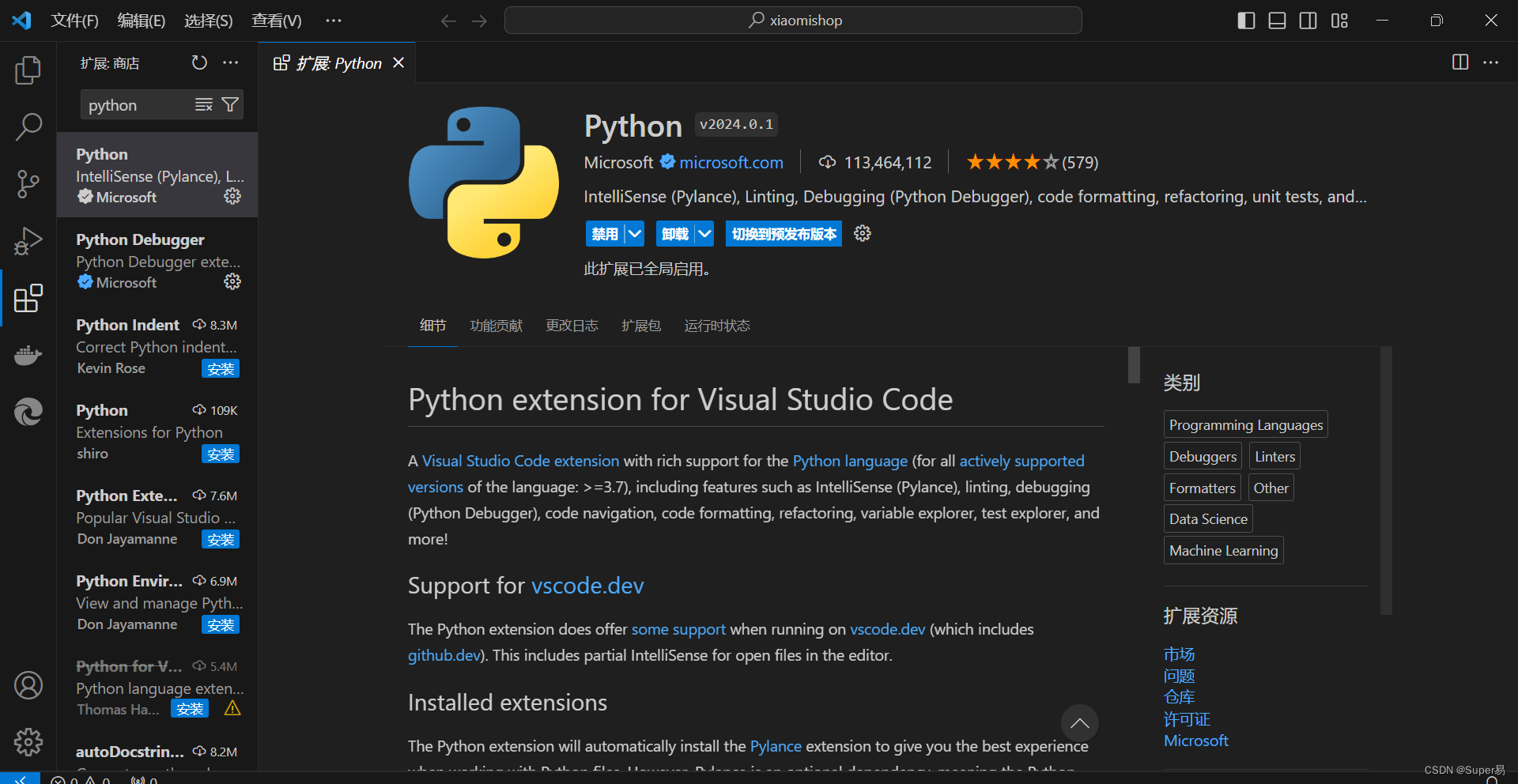The width and height of the screenshot is (1518, 784).
Task: Clear the extension search results
Action: 203,104
